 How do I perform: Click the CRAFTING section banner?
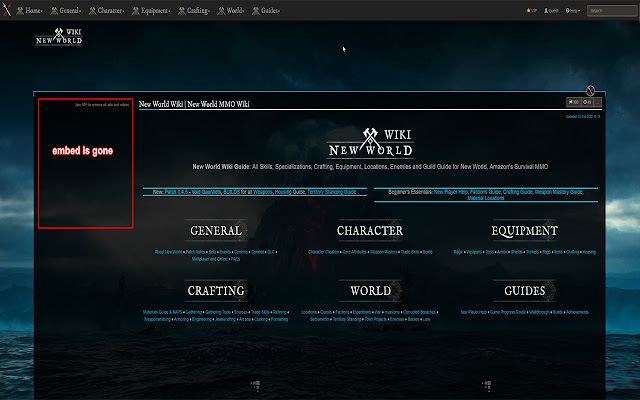point(216,291)
